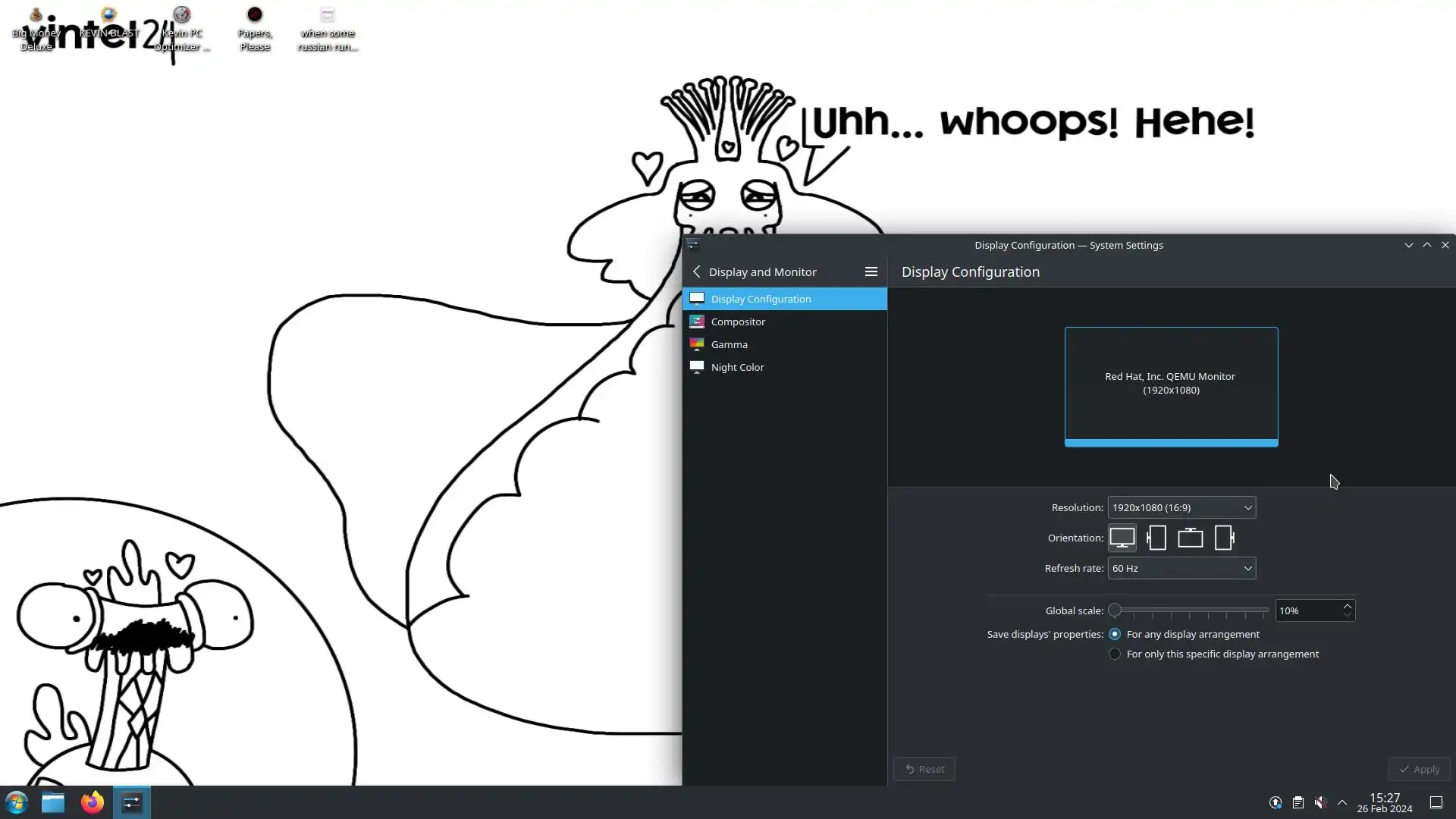Increase global scale with spinbox up arrow
The width and height of the screenshot is (1456, 819).
tap(1347, 606)
